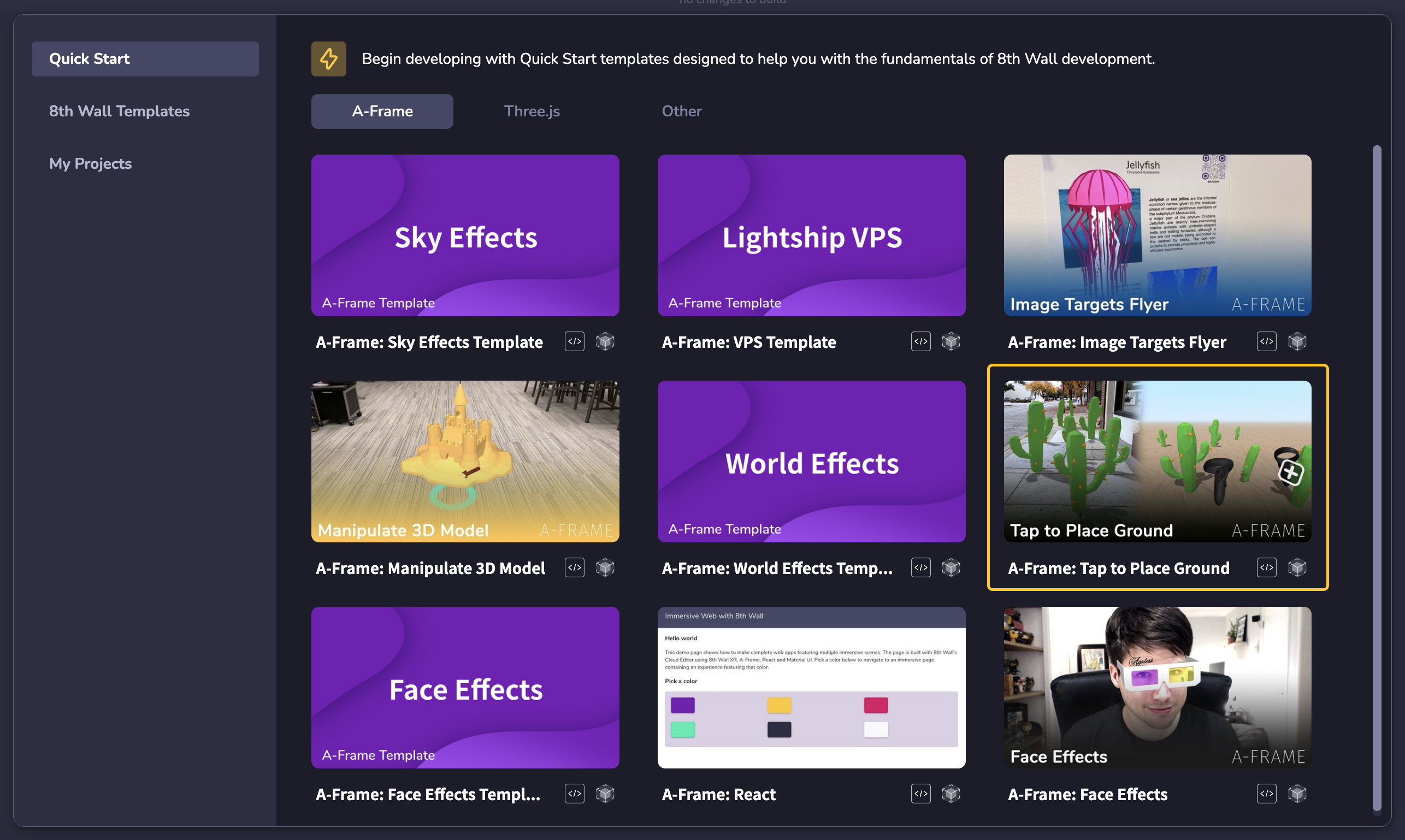This screenshot has height=840, width=1405.
Task: Click the cube icon for Sky Effects Template
Action: click(x=605, y=341)
